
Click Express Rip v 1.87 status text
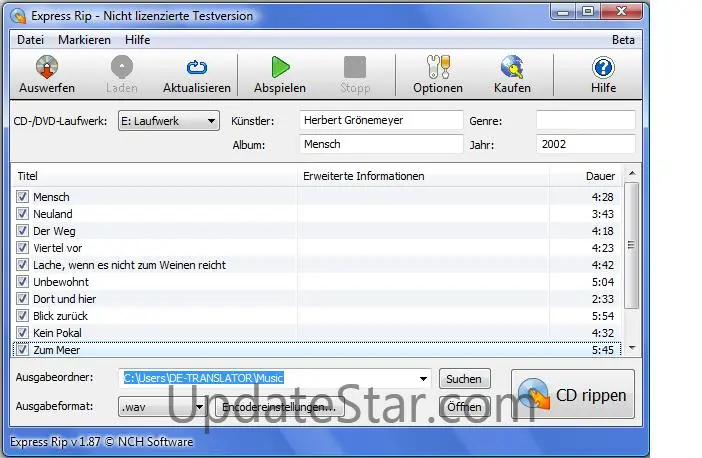(102, 442)
